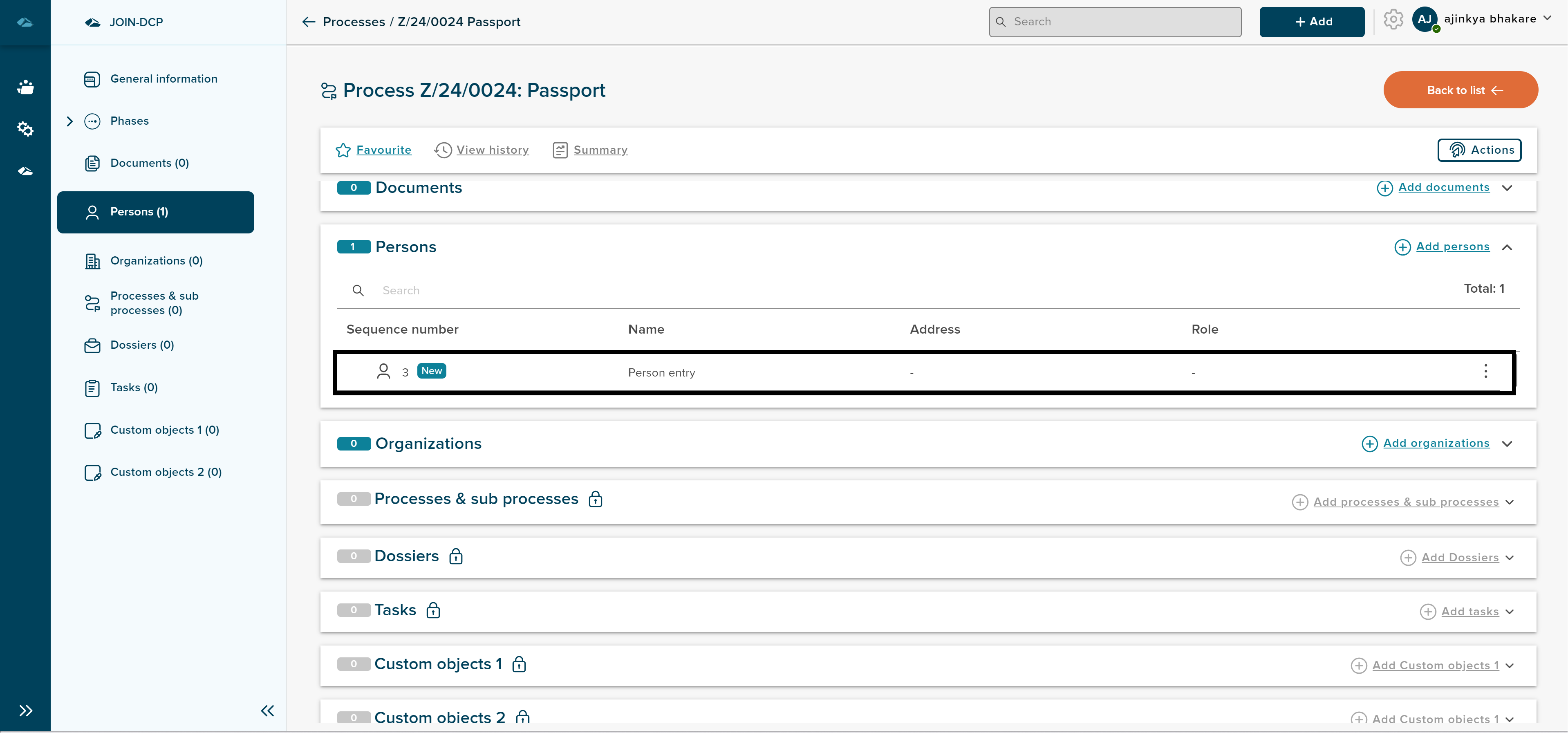Open the users group icon in left rail
This screenshot has height=733, width=1568.
pos(25,87)
